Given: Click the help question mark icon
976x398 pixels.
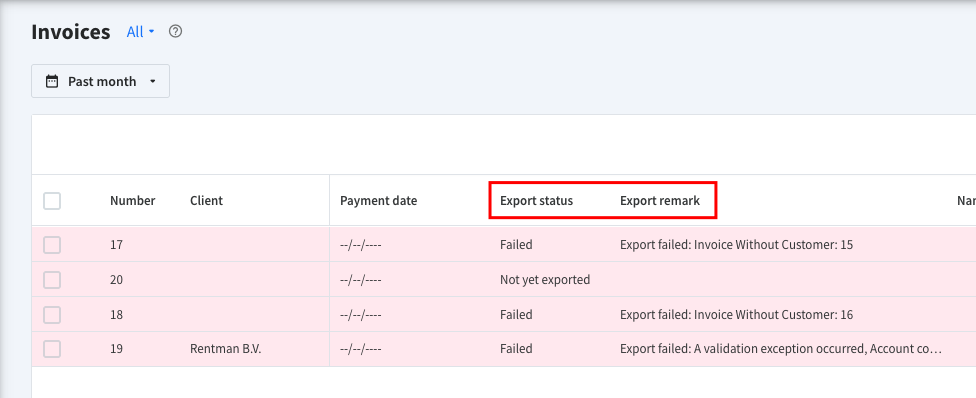Looking at the screenshot, I should tap(176, 31).
